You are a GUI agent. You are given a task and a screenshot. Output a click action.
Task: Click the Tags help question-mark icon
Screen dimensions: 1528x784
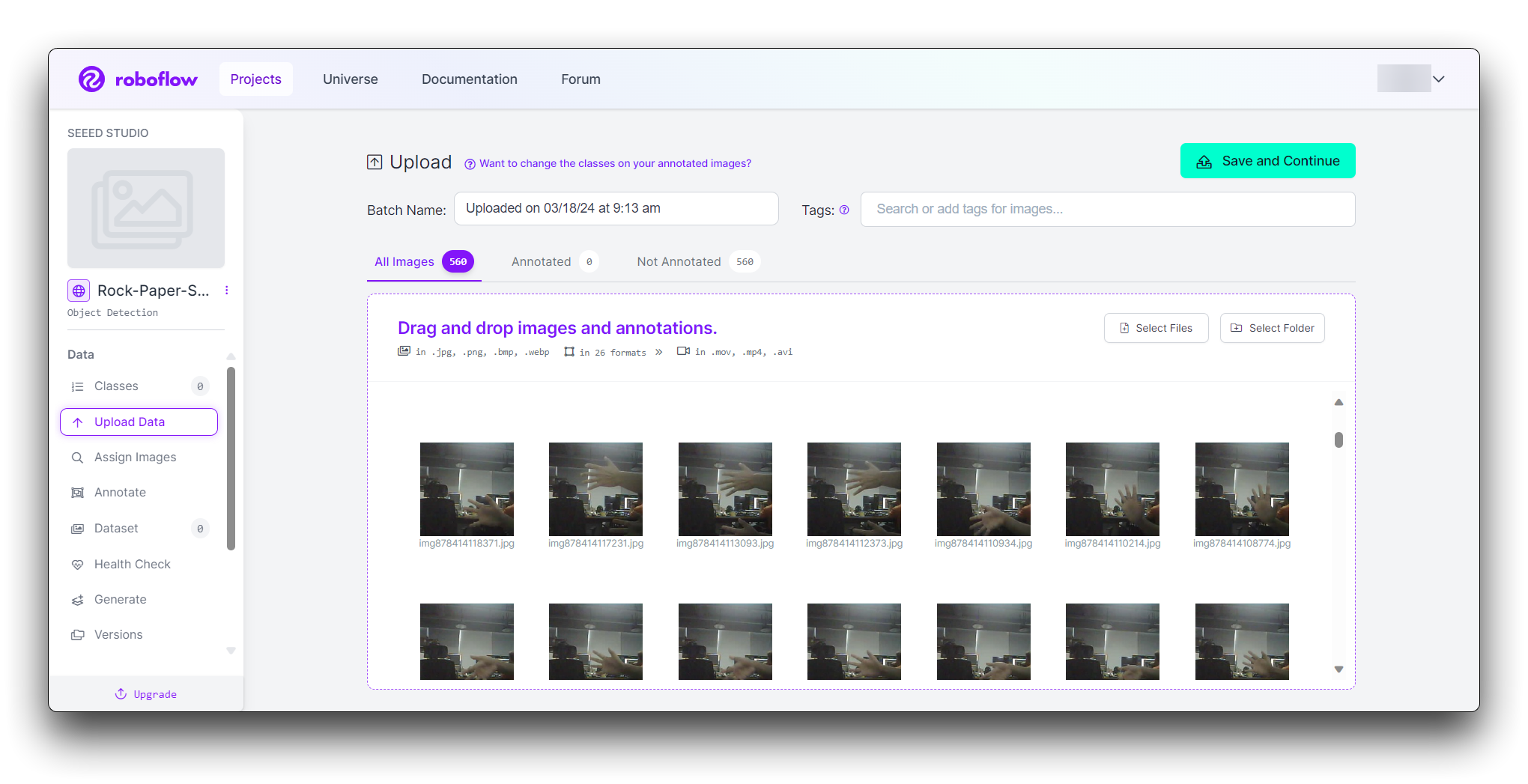click(844, 210)
